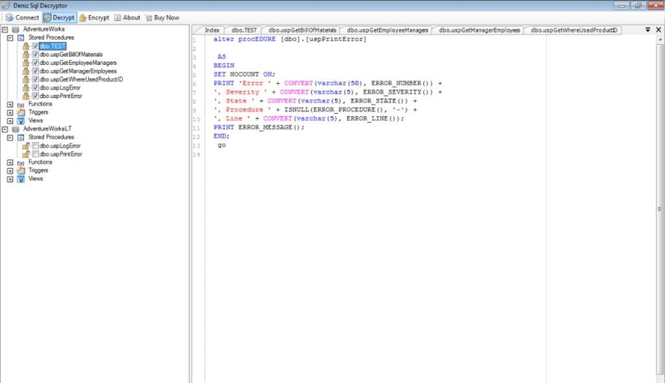Click the lock icon beside AdventureWorks dbo.uspPrintError
The width and height of the screenshot is (665, 383).
pos(26,96)
